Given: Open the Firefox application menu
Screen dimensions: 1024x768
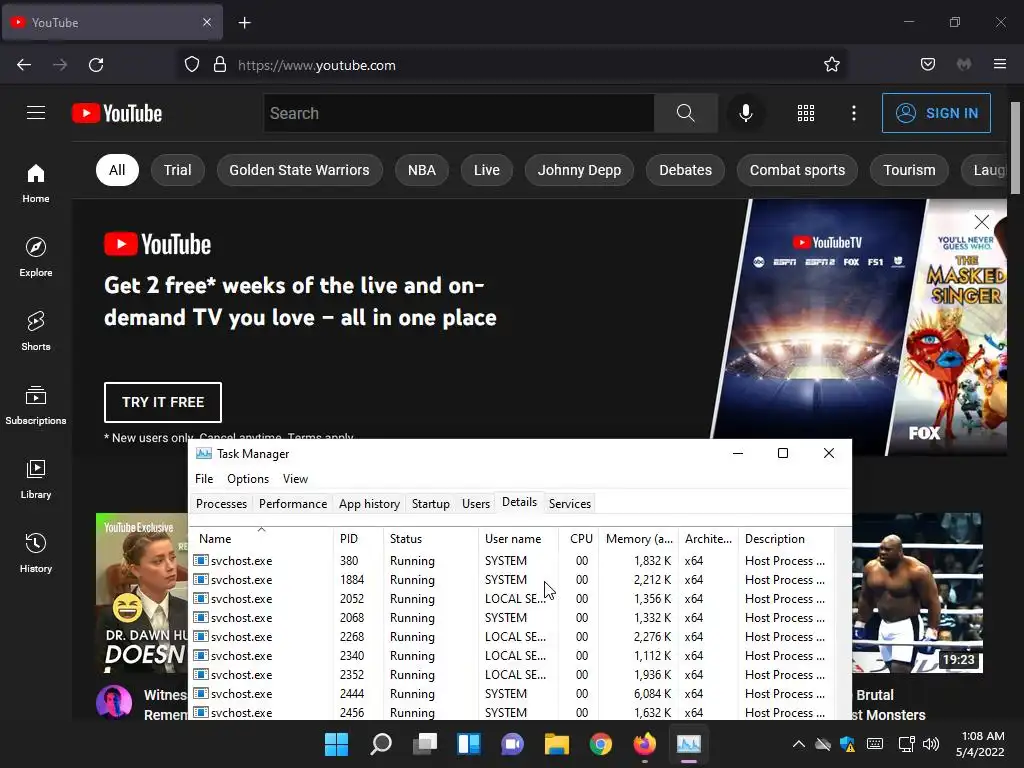Looking at the screenshot, I should 999,65.
